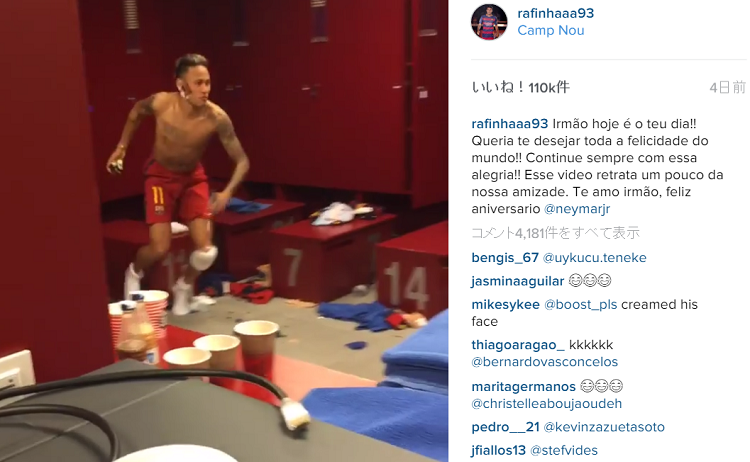
Task: View the 110k likes count
Action: [x=520, y=88]
